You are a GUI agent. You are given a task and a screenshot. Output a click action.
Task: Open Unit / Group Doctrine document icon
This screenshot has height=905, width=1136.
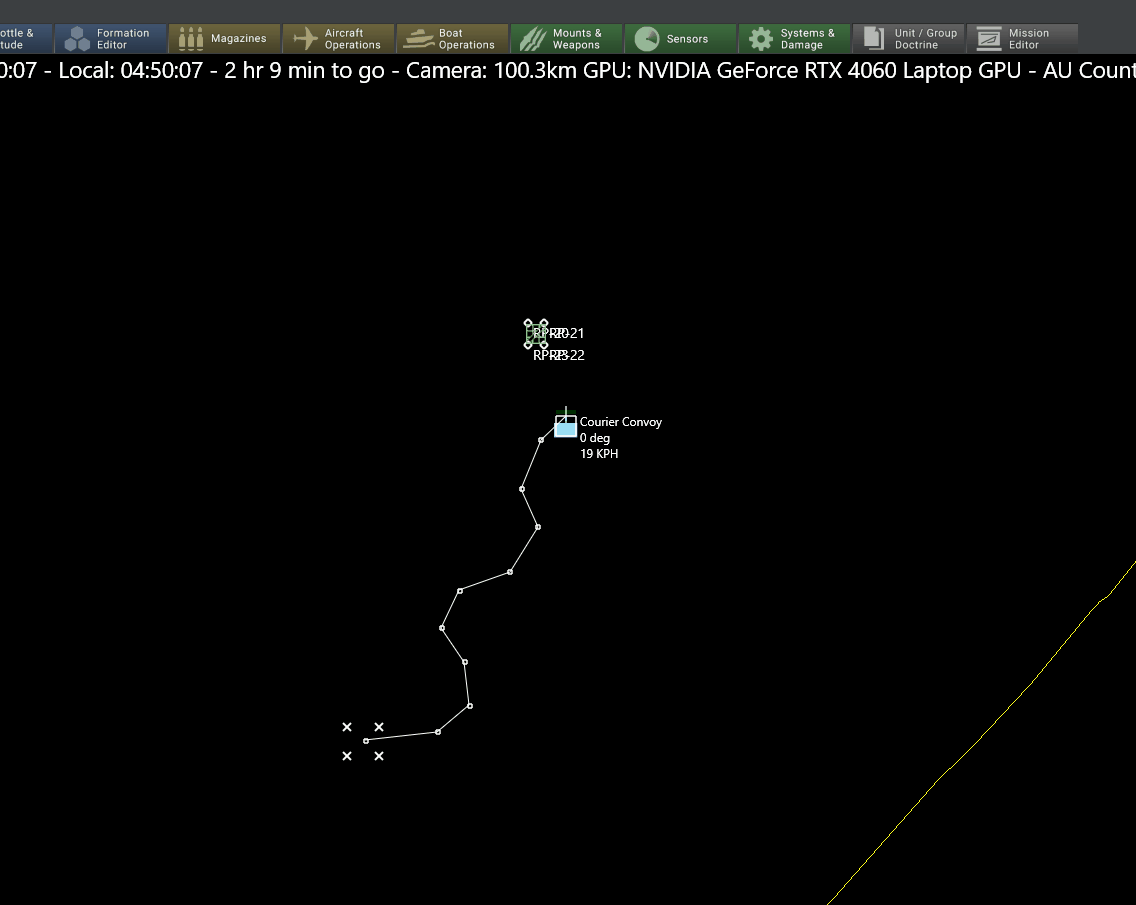pyautogui.click(x=874, y=39)
